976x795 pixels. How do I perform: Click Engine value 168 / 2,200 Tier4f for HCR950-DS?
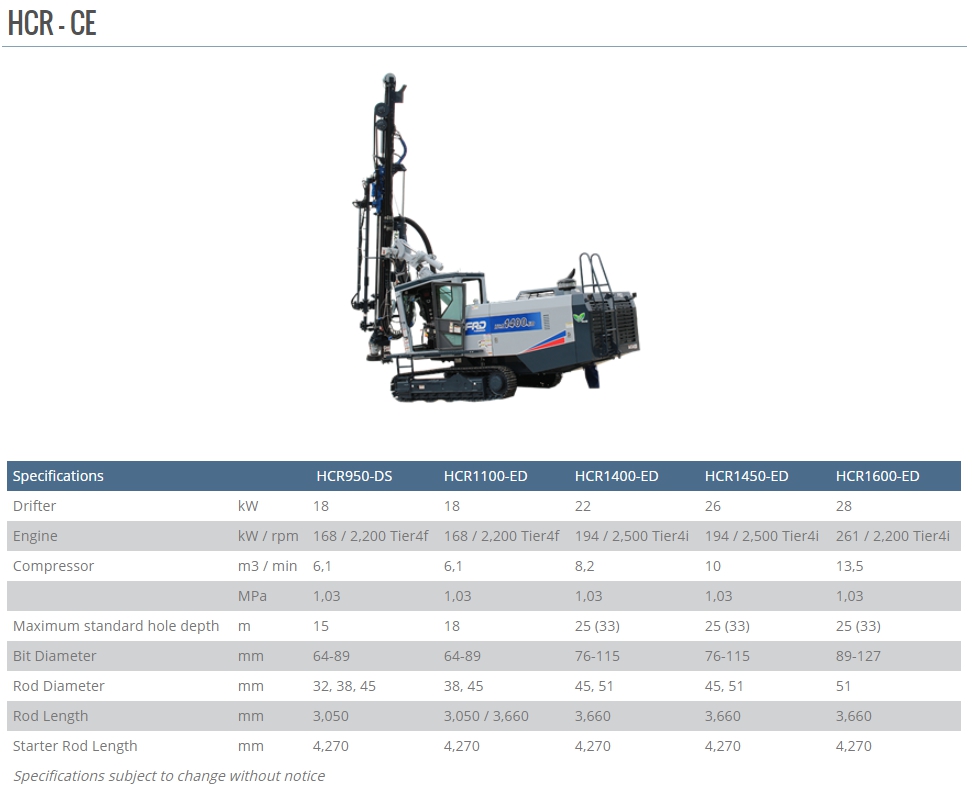pos(370,536)
